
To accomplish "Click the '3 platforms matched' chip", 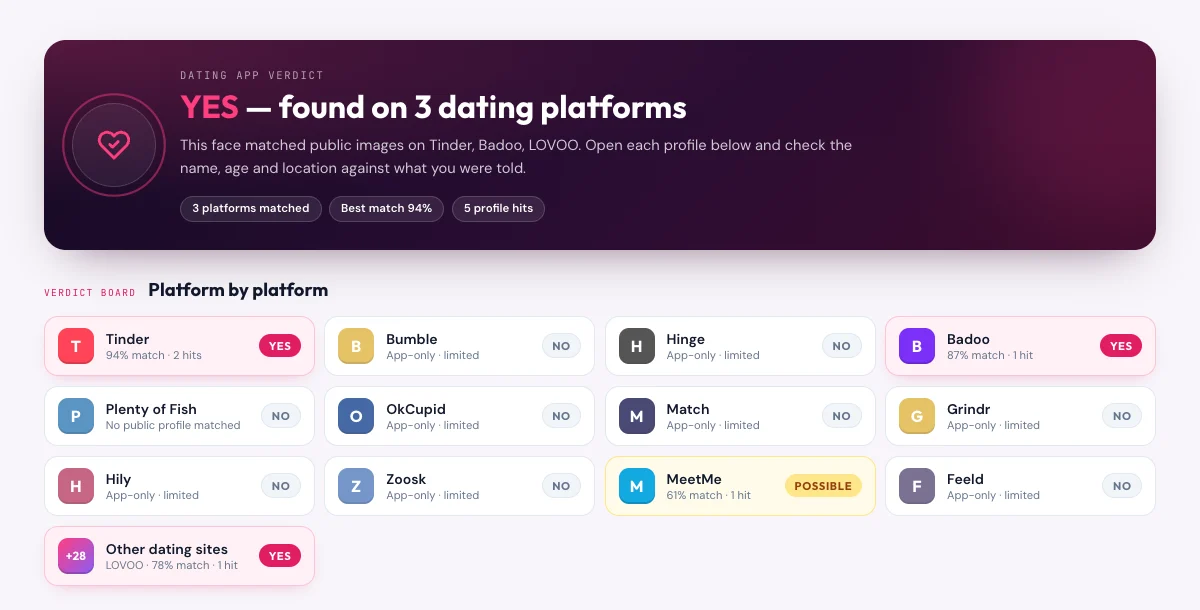I will click(x=251, y=208).
